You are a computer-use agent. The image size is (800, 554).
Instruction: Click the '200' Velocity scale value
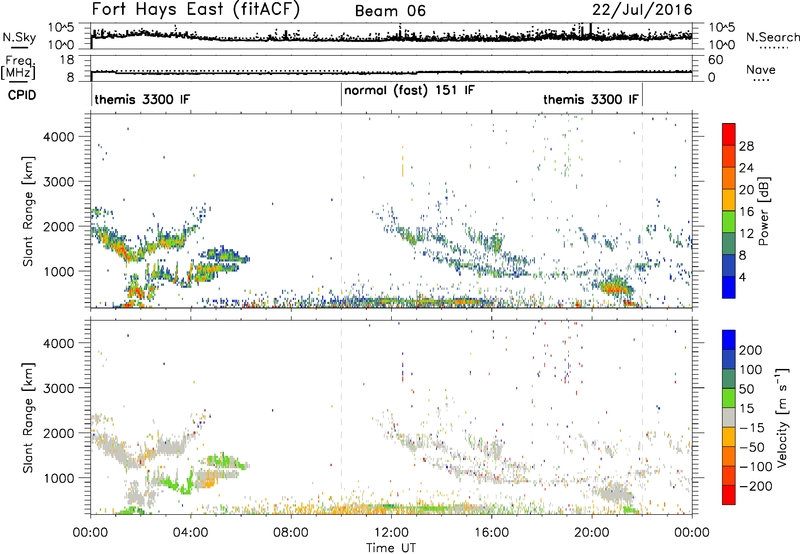click(x=751, y=350)
